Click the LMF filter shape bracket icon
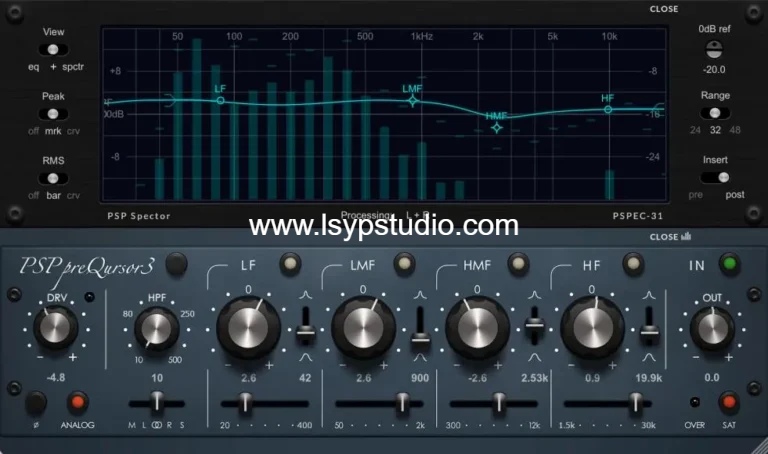This screenshot has width=768, height=454. [332, 277]
